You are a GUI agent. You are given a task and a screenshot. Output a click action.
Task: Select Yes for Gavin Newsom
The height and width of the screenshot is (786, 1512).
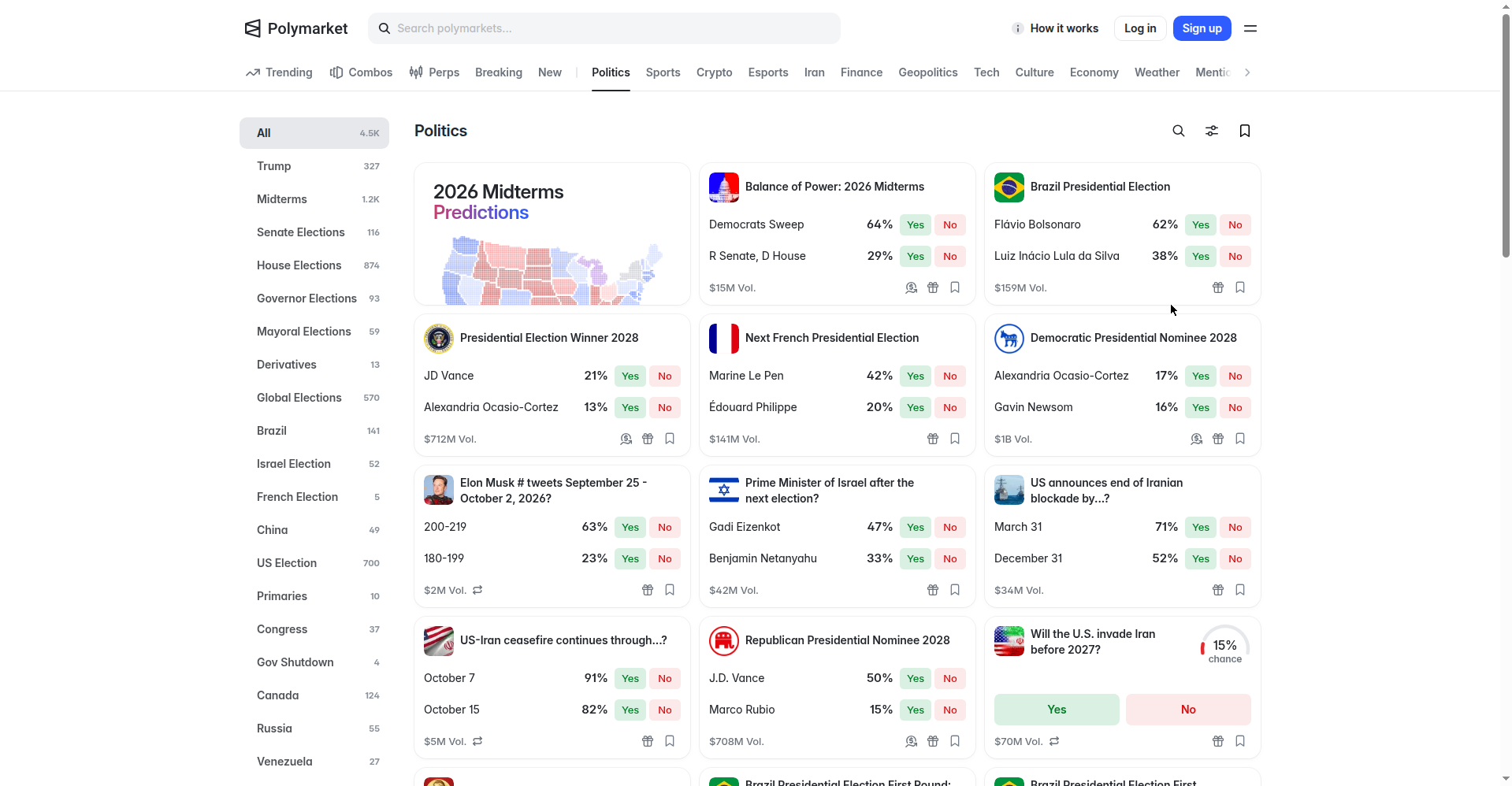point(1201,407)
